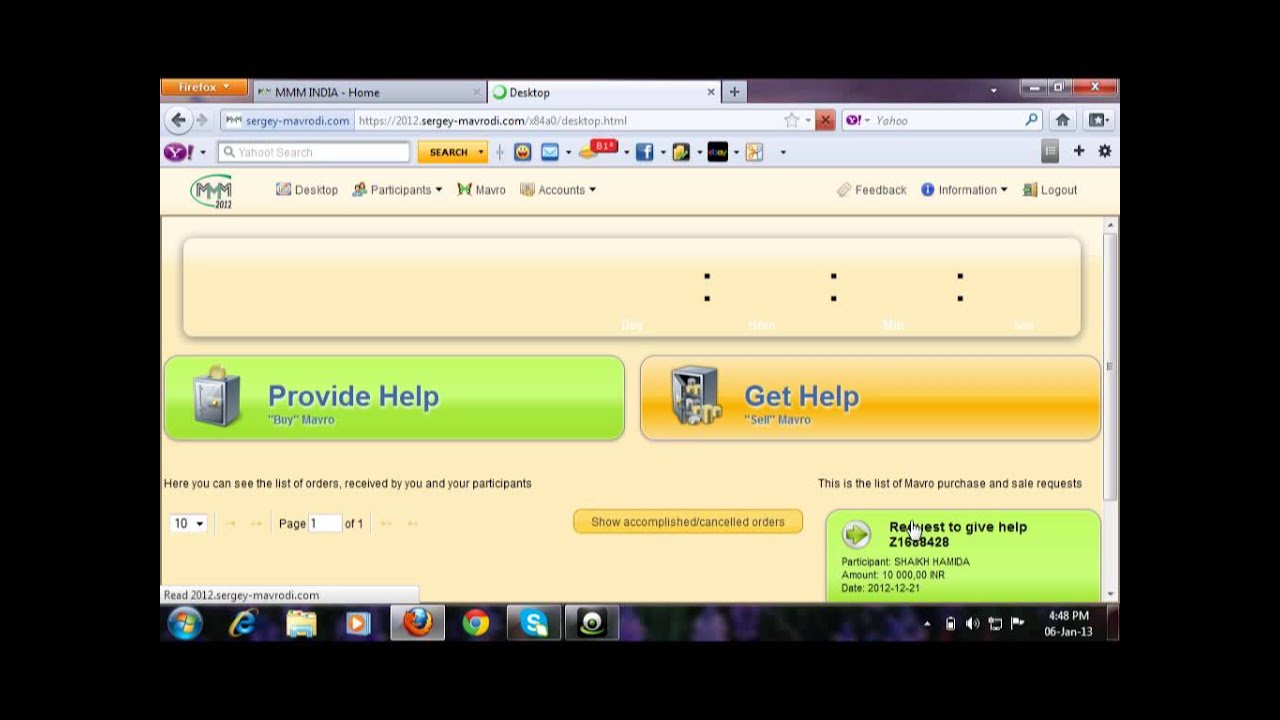Viewport: 1280px width, 720px height.
Task: Expand the Participants menu
Action: tap(397, 190)
